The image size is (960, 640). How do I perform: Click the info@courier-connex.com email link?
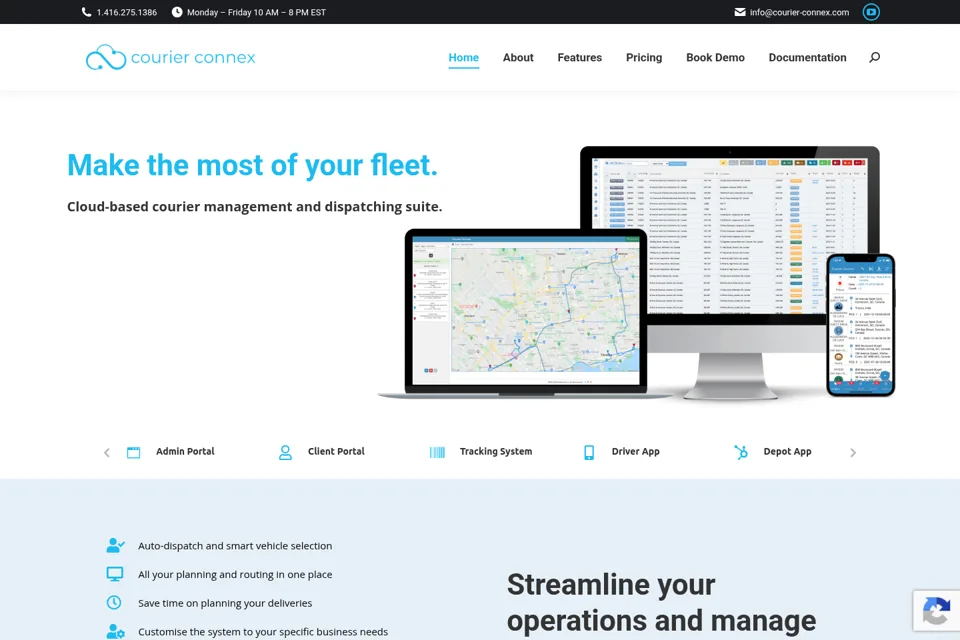[x=799, y=12]
